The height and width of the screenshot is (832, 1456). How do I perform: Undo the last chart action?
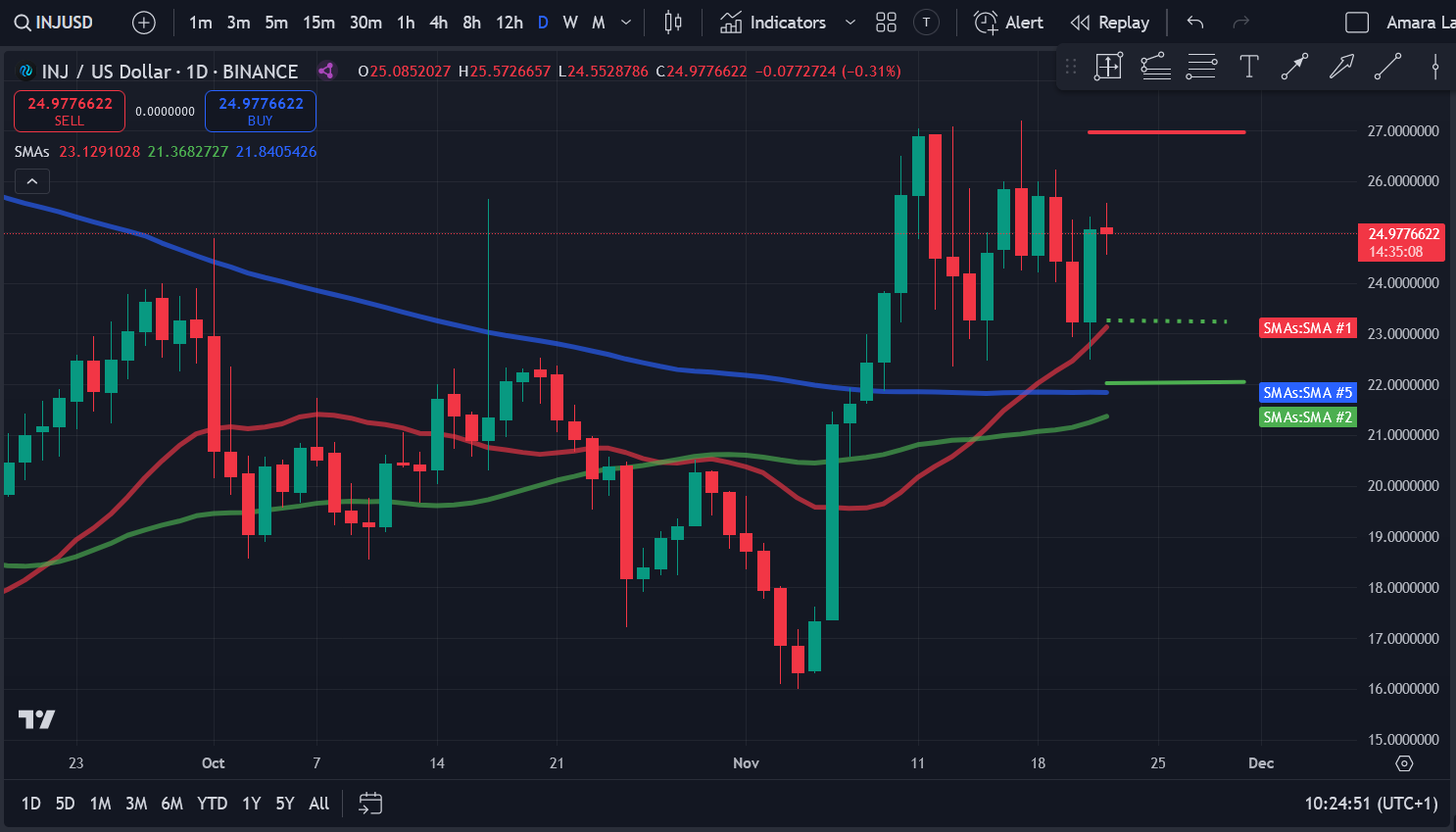click(x=1195, y=23)
